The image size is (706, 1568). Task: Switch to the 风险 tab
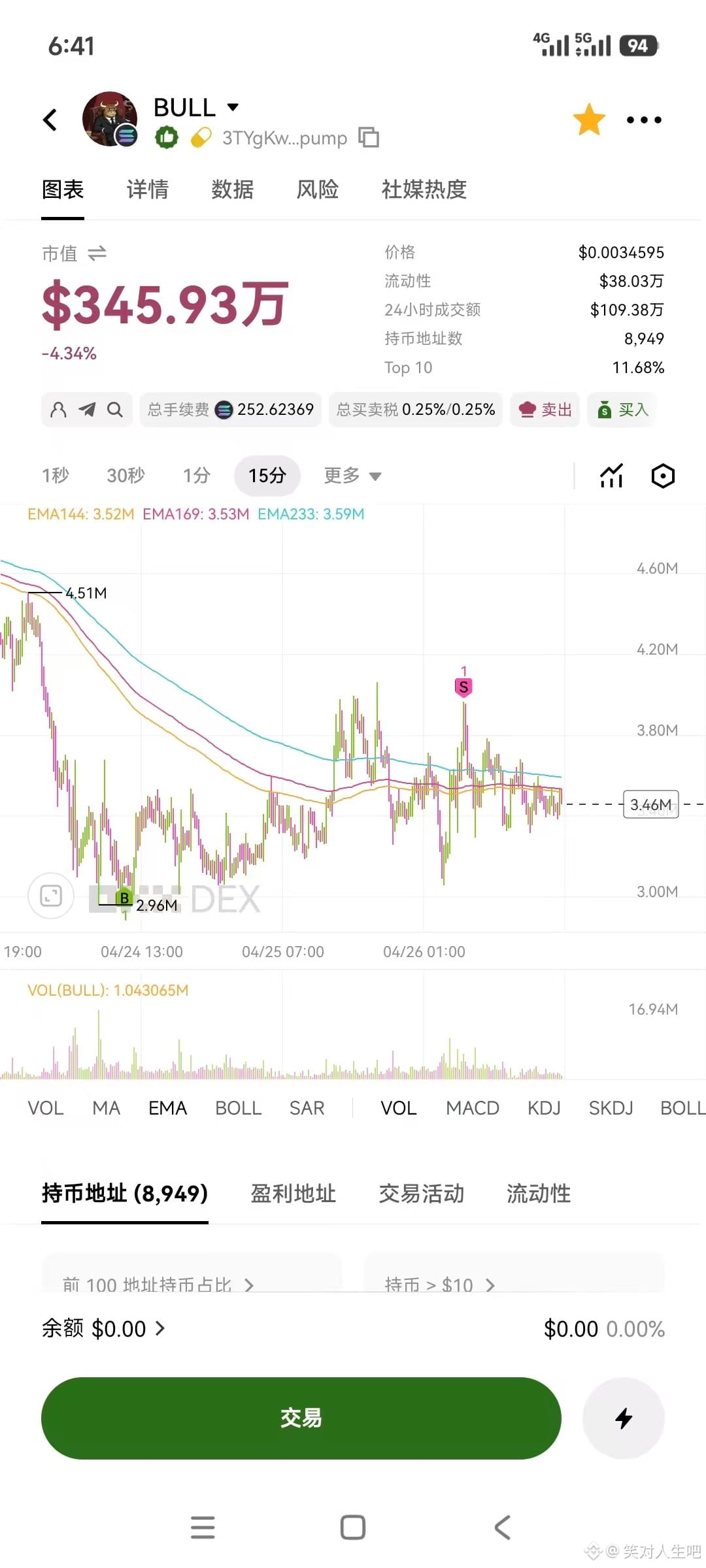tap(317, 189)
